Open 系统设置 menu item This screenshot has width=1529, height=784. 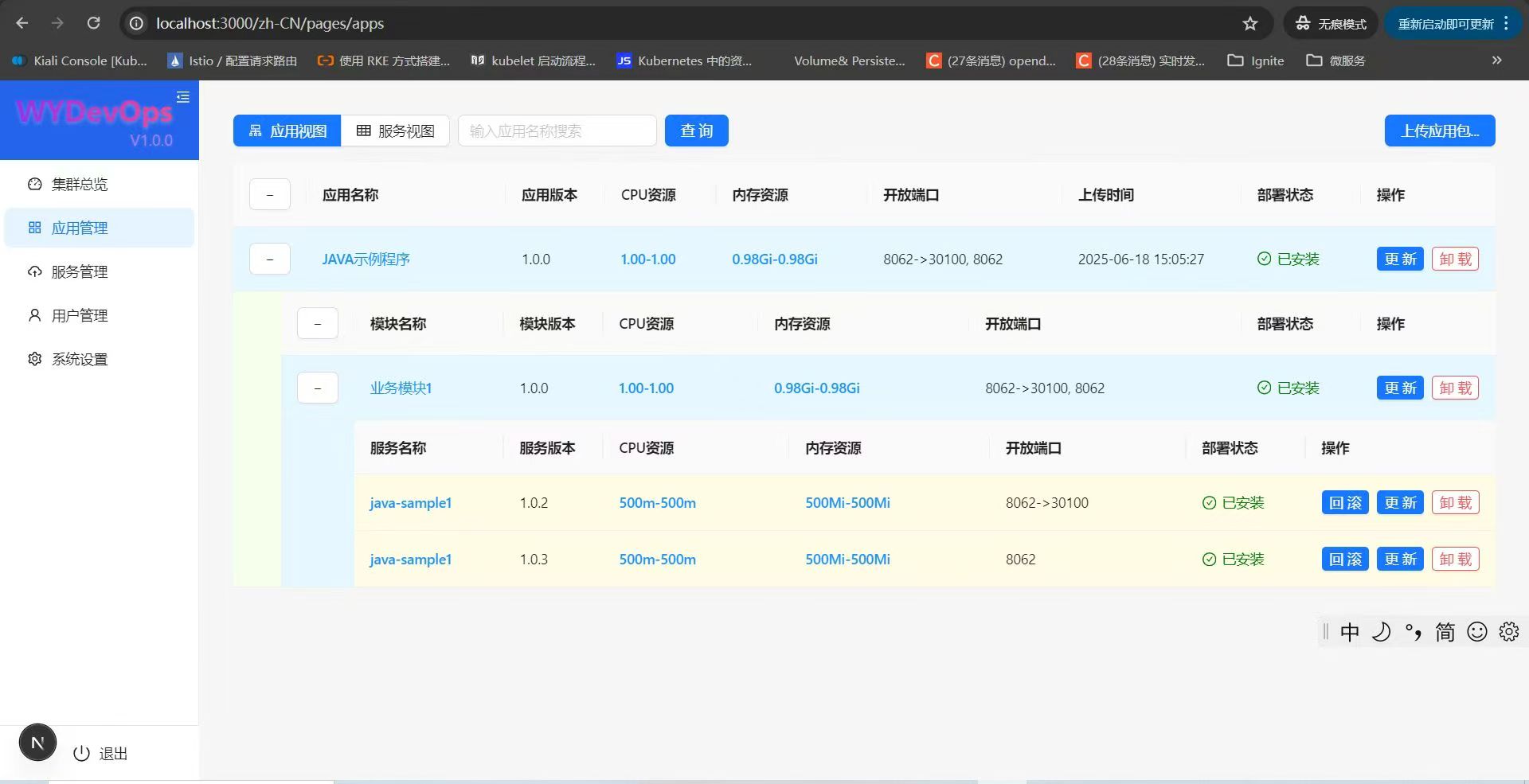(100, 359)
